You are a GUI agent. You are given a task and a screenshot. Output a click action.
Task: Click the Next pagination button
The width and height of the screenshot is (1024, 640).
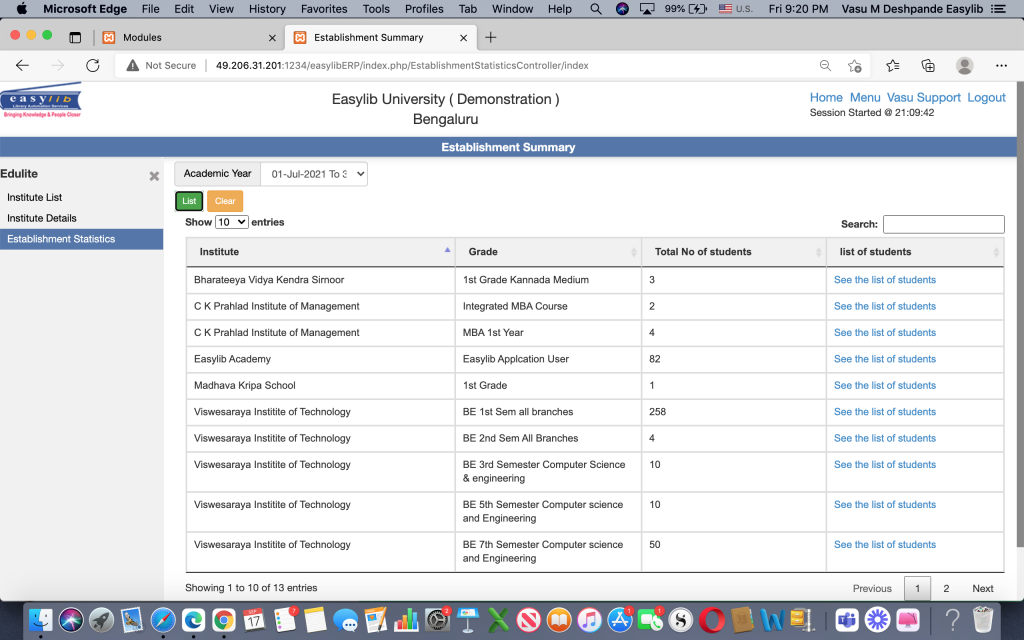tap(983, 588)
